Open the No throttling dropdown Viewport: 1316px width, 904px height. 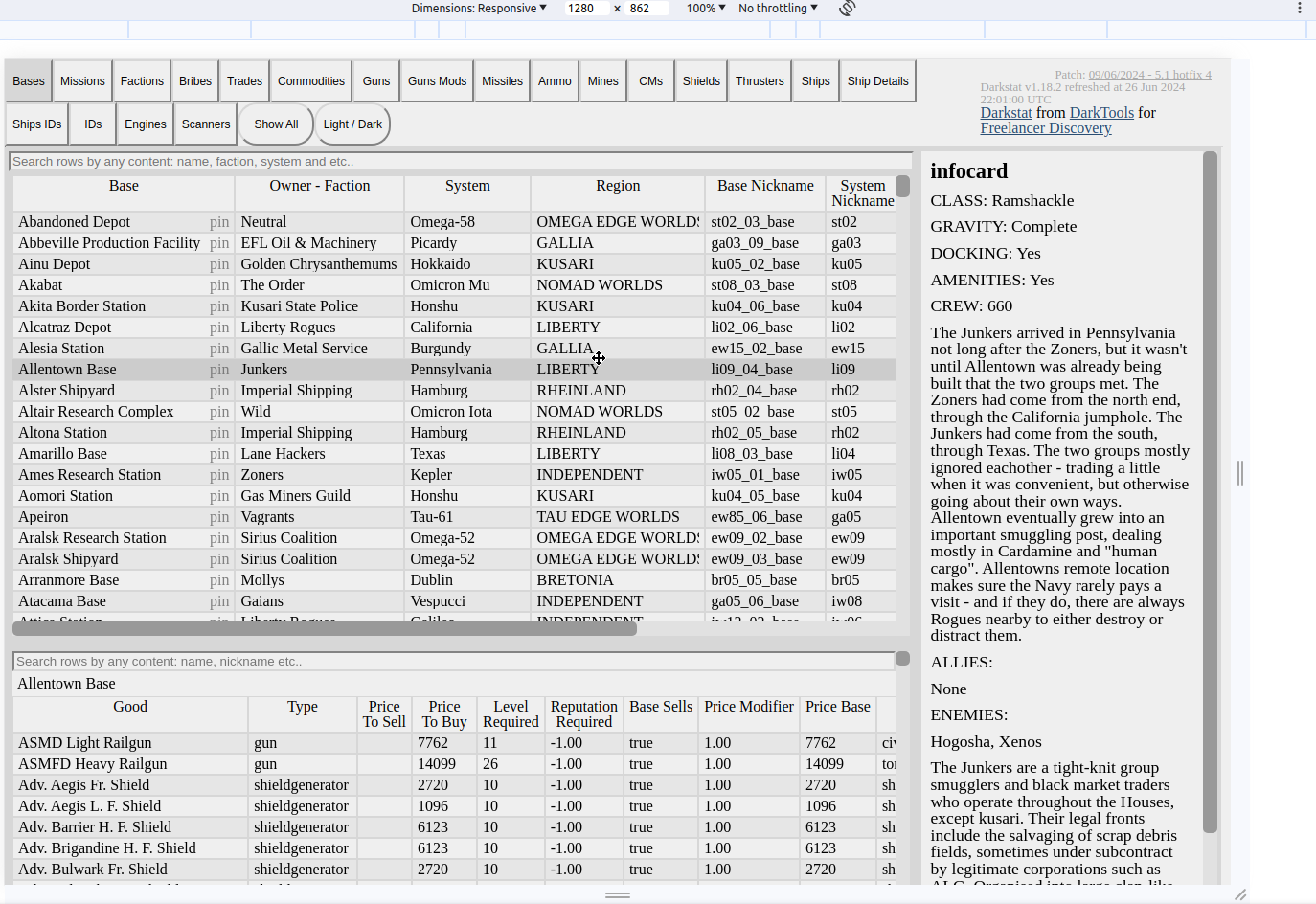click(x=778, y=8)
